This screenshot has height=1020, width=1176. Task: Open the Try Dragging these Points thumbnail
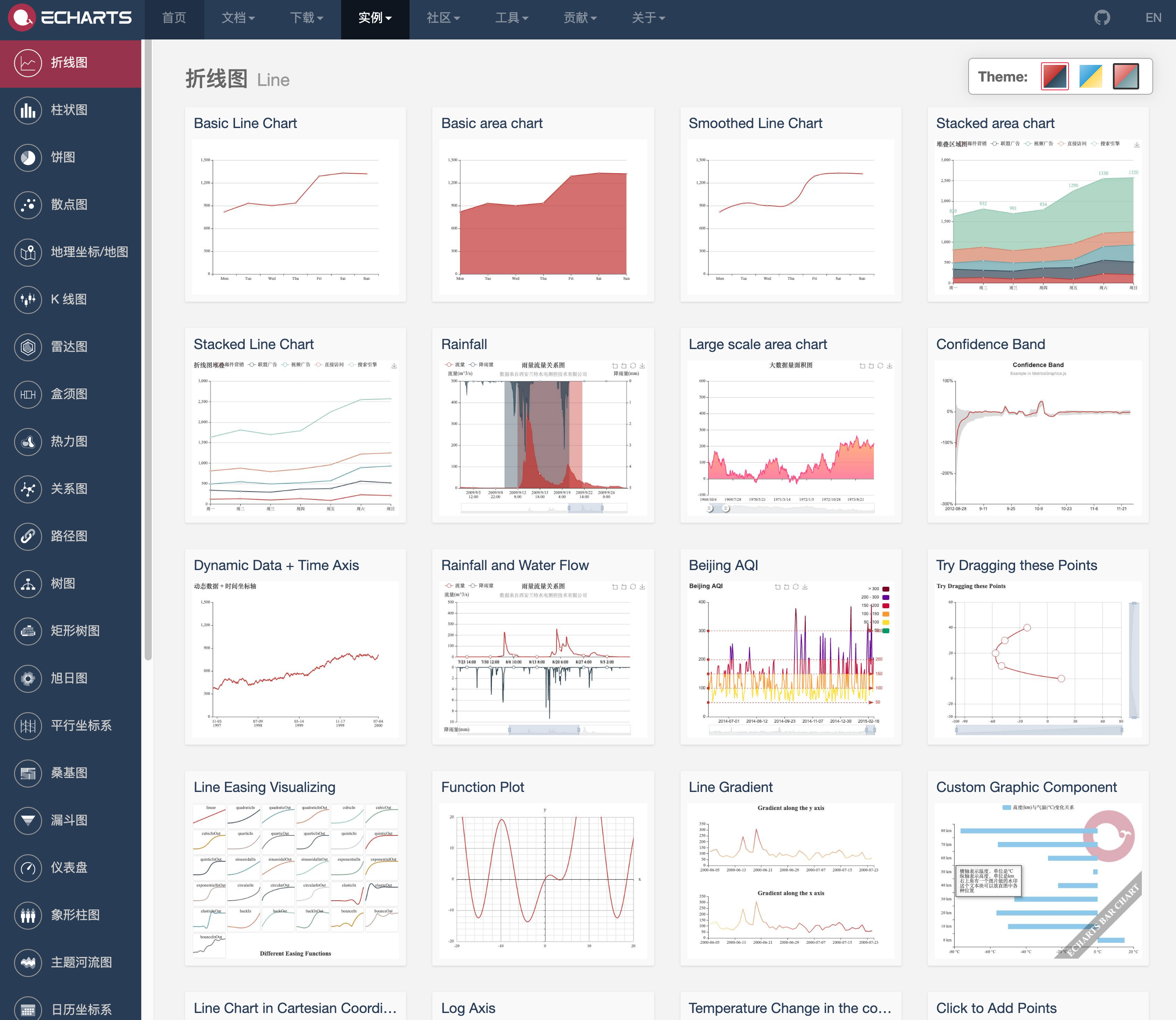coord(1038,659)
